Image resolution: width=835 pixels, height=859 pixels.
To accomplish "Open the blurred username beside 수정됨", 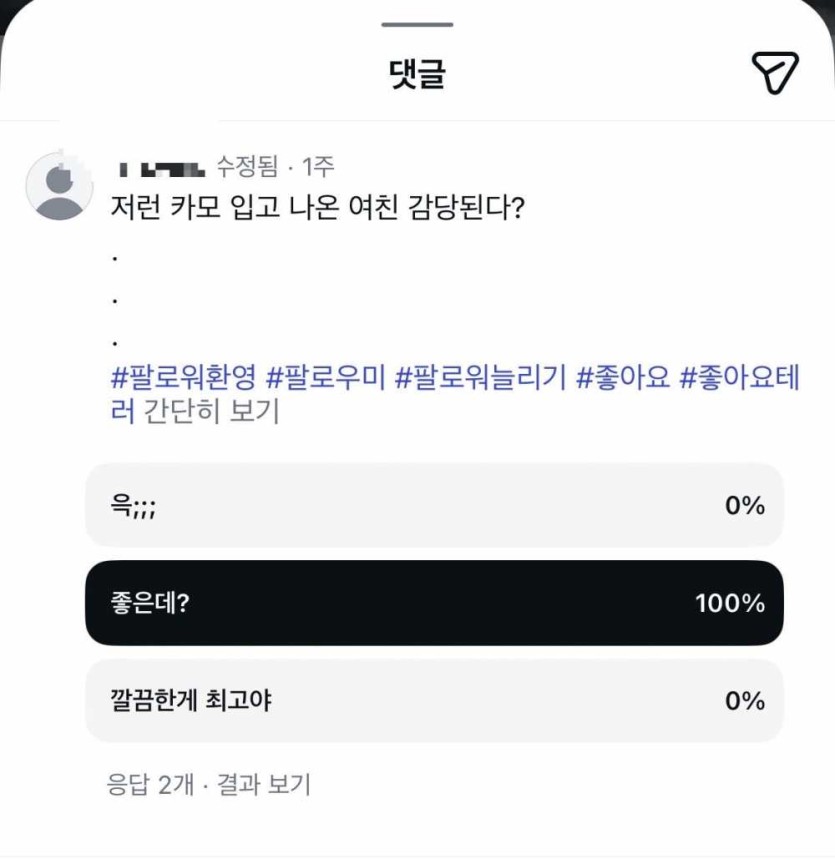I will [x=160, y=166].
